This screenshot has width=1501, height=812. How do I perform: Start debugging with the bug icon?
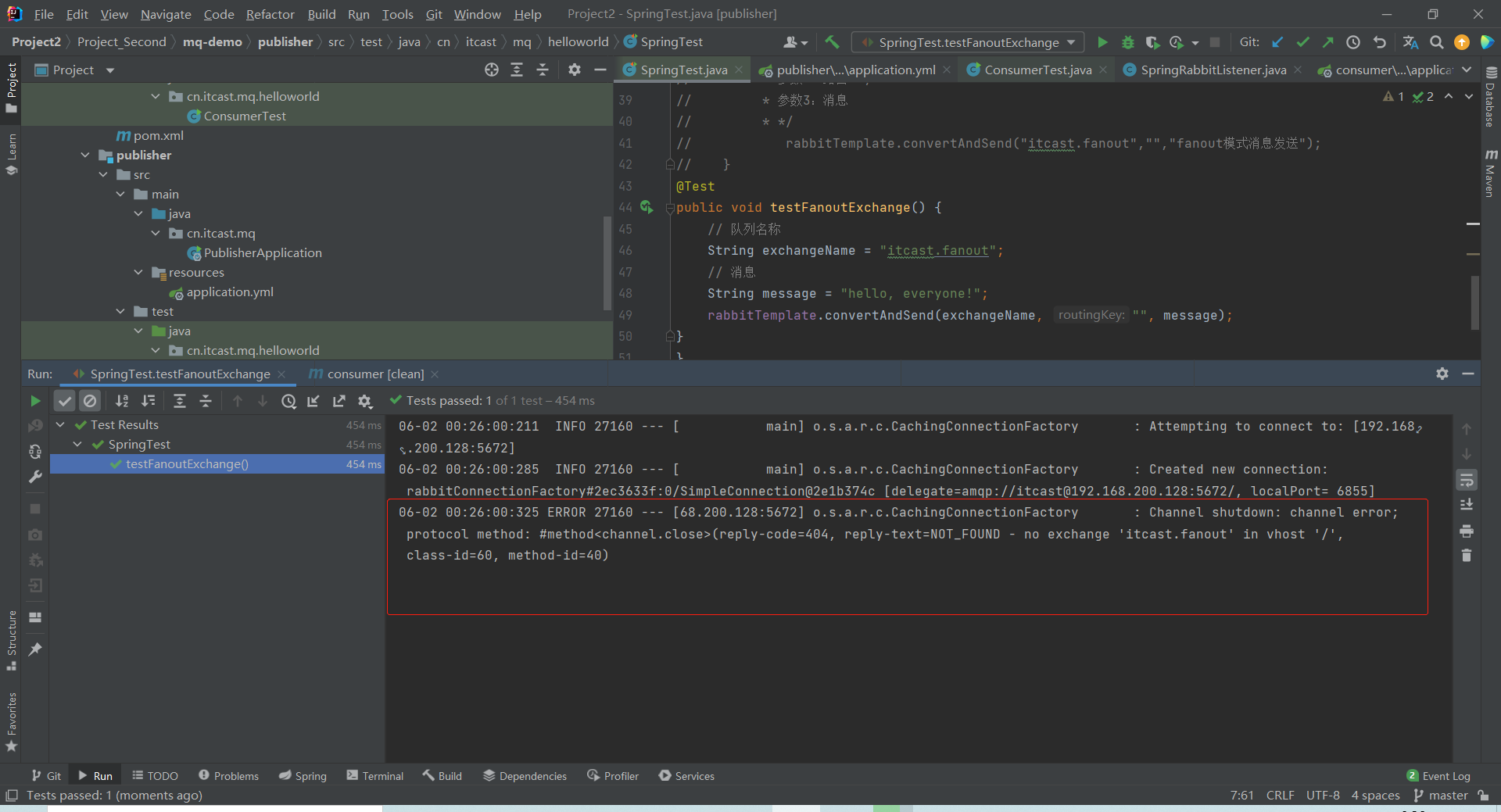(x=1127, y=42)
